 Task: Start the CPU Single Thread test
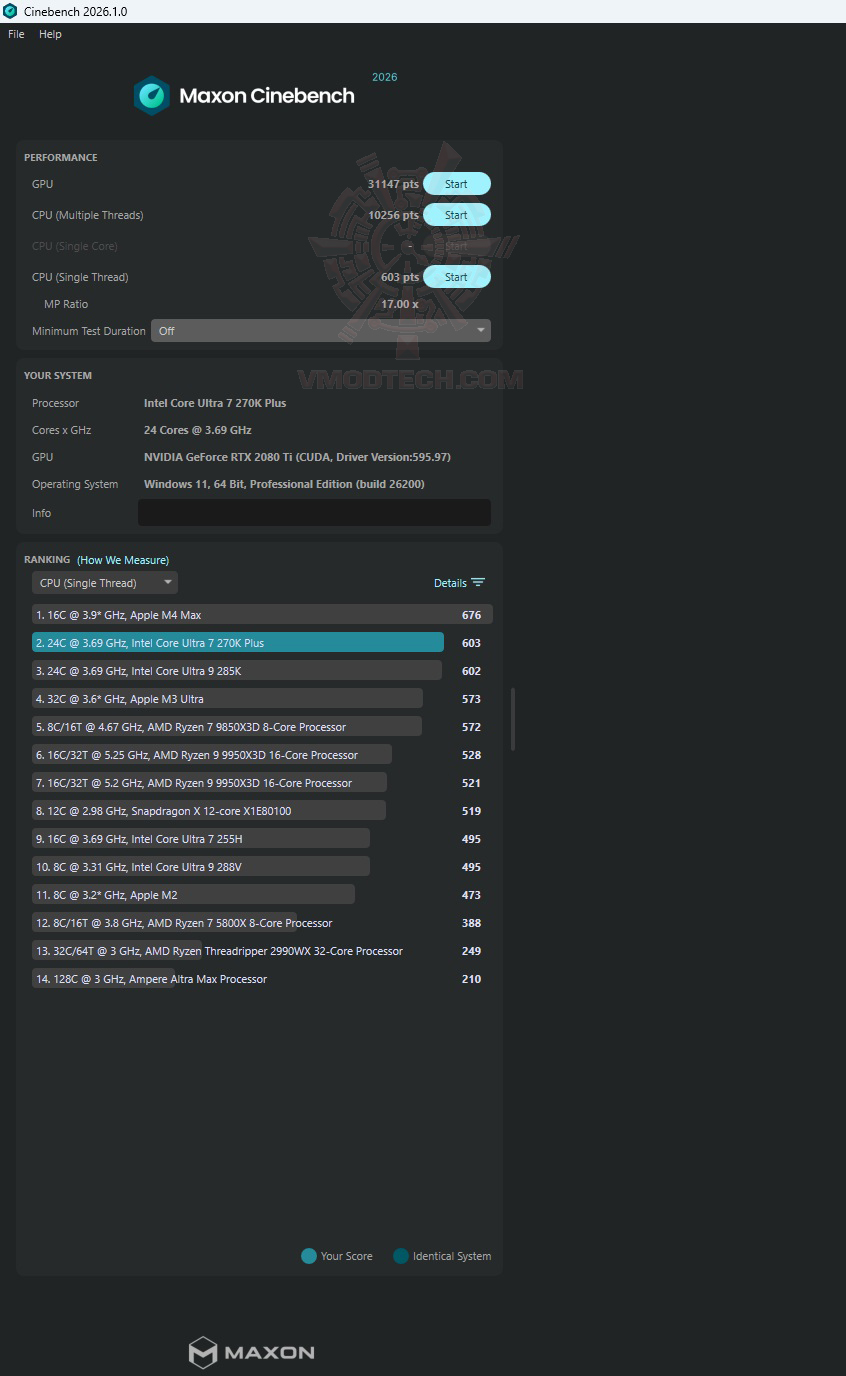tap(456, 277)
